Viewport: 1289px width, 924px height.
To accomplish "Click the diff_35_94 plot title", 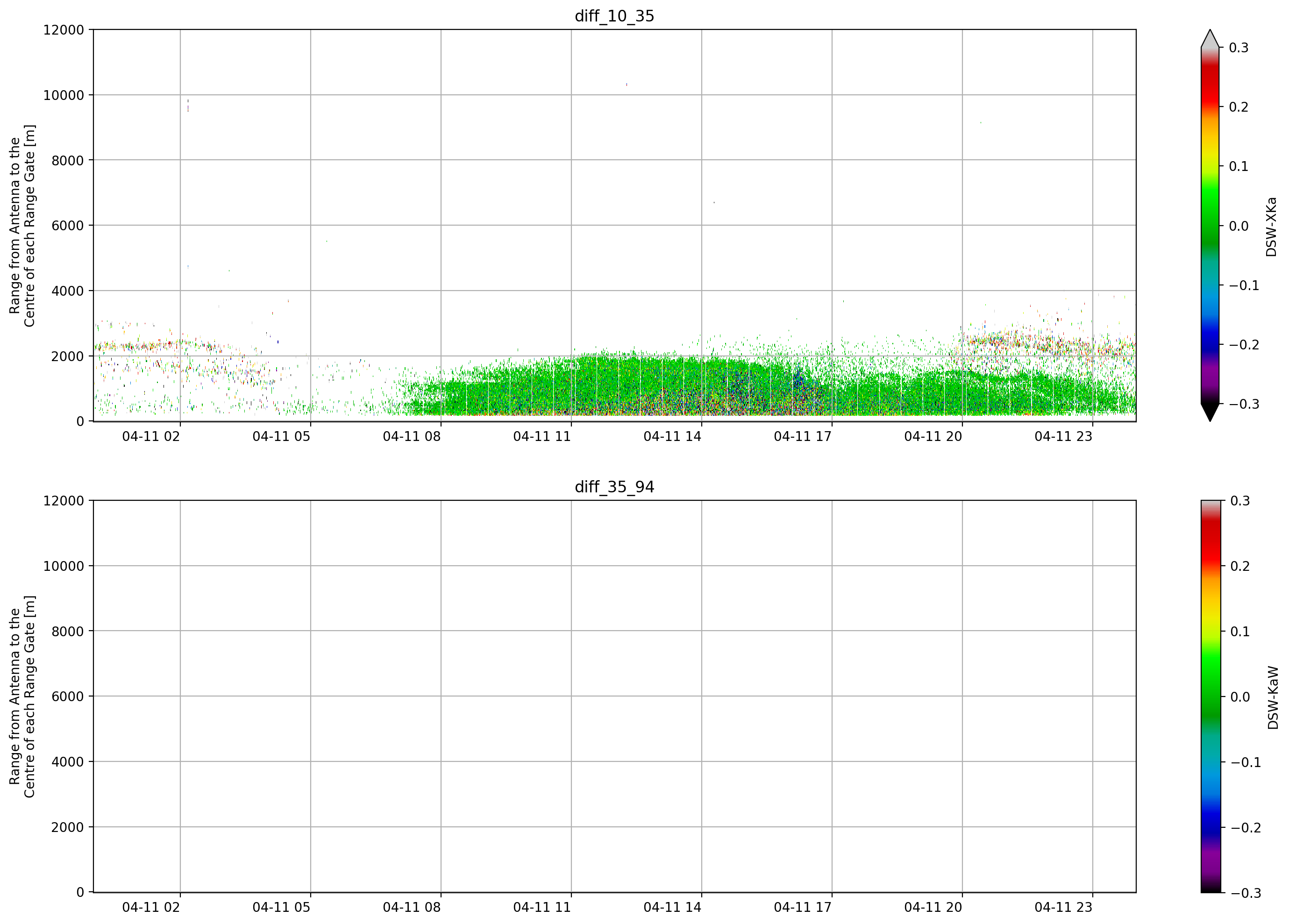I will pyautogui.click(x=614, y=487).
